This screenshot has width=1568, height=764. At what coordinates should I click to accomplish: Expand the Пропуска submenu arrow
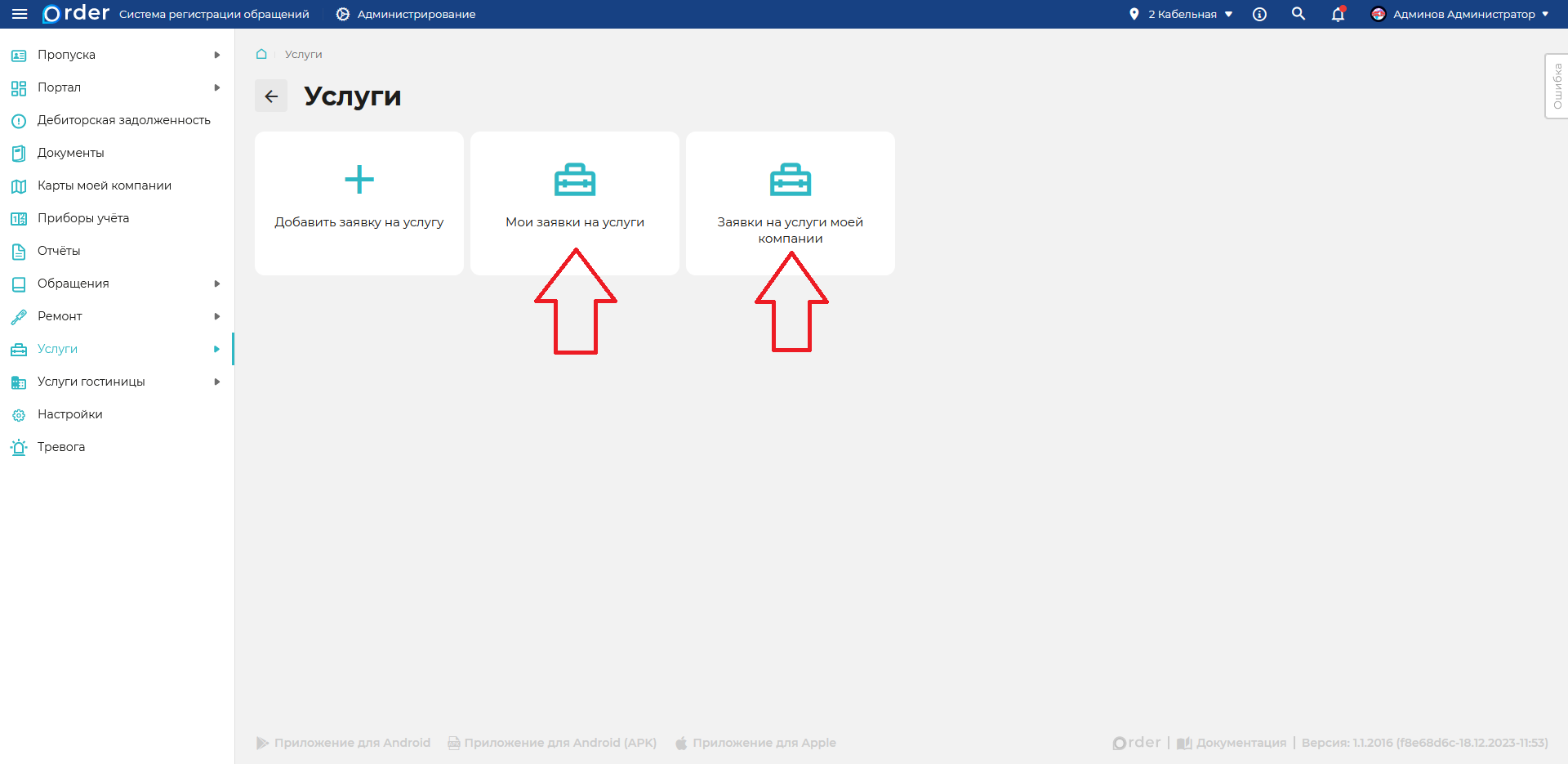(217, 55)
